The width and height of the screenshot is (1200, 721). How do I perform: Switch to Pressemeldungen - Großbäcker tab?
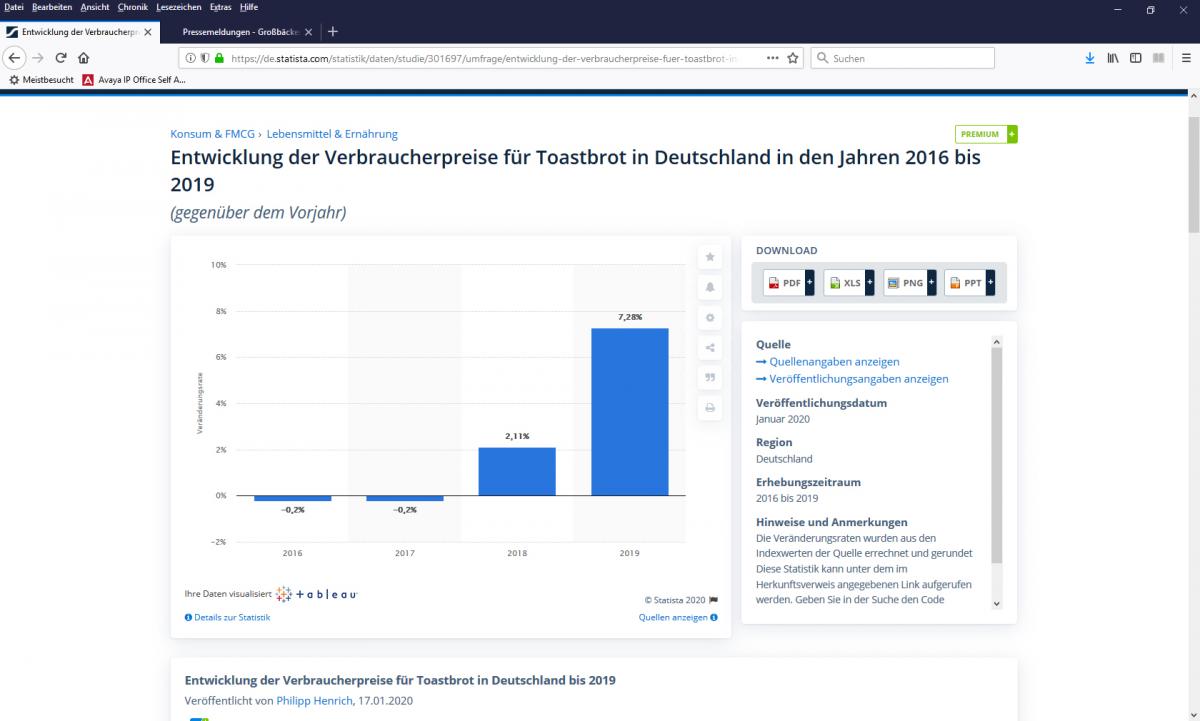[x=241, y=32]
